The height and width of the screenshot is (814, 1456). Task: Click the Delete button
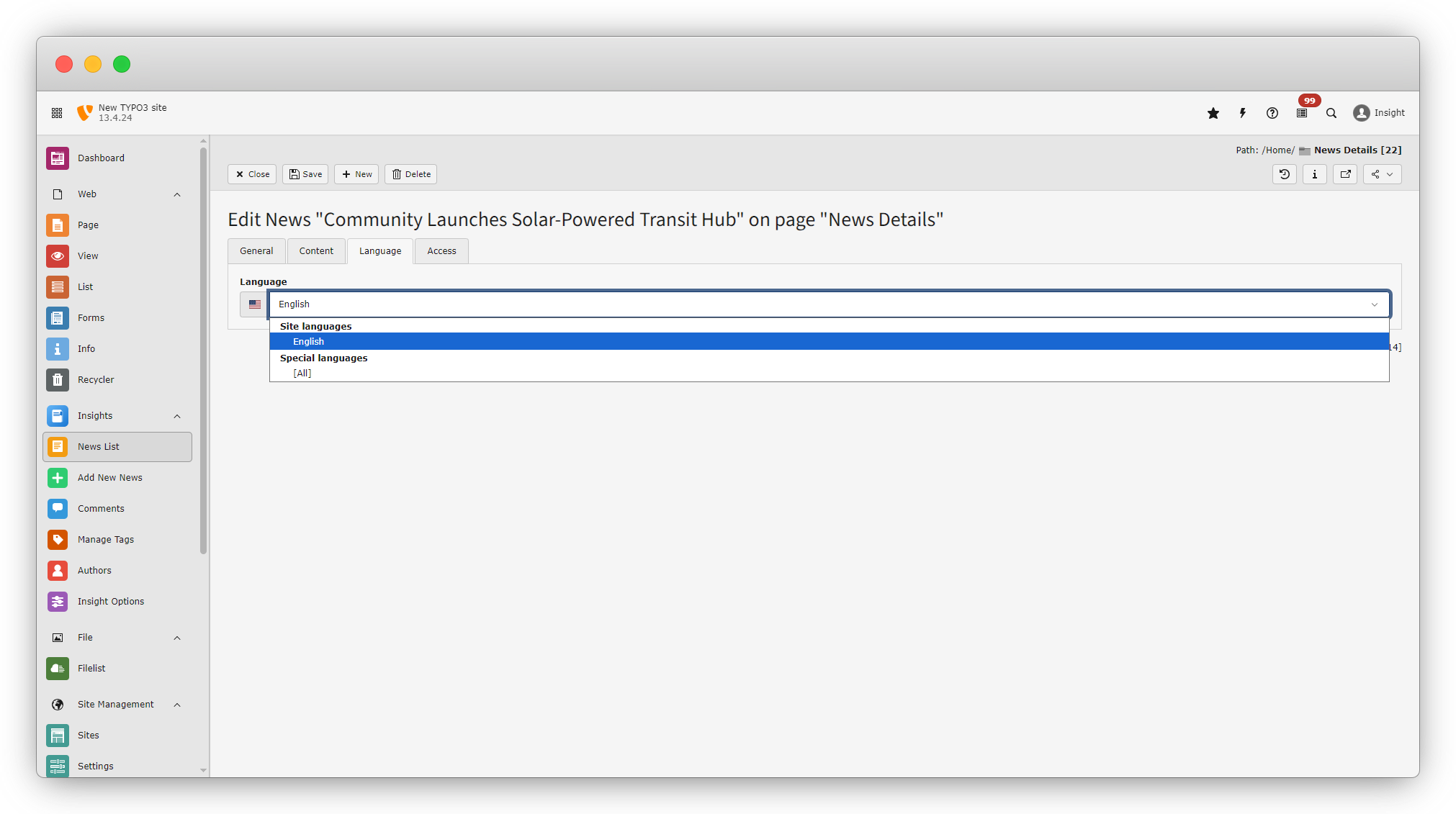click(x=410, y=174)
